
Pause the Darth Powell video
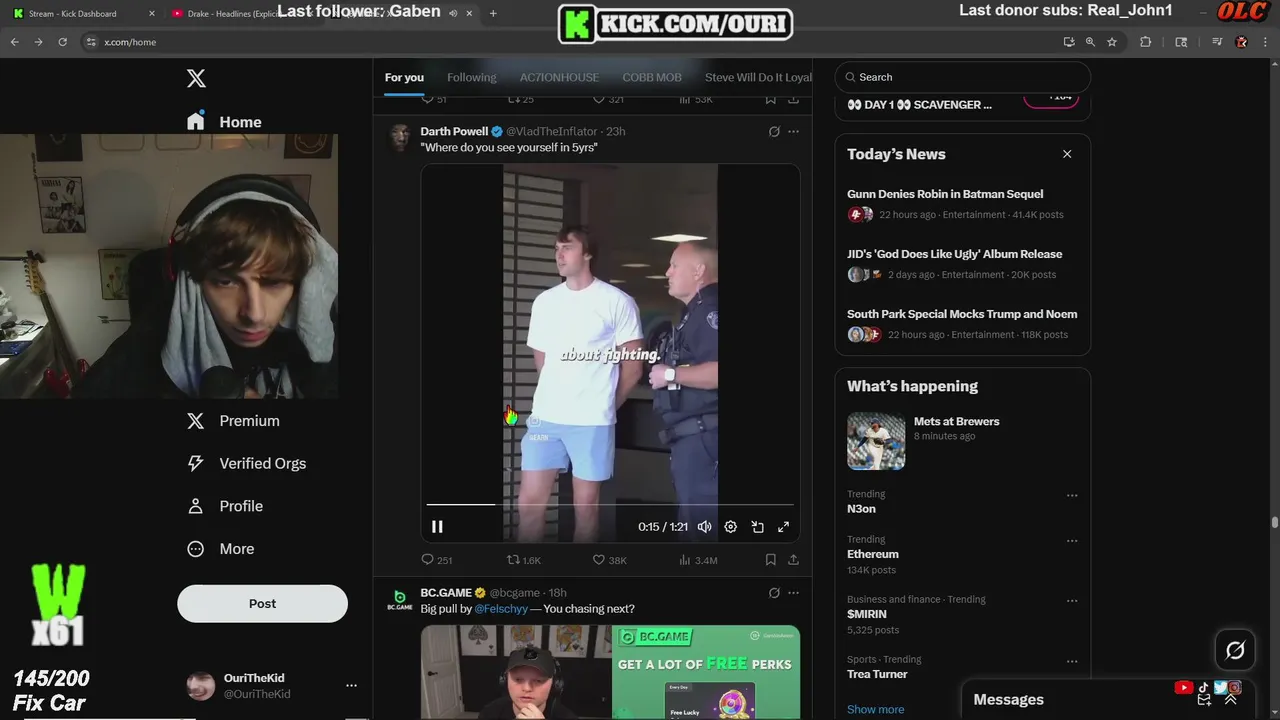point(437,527)
